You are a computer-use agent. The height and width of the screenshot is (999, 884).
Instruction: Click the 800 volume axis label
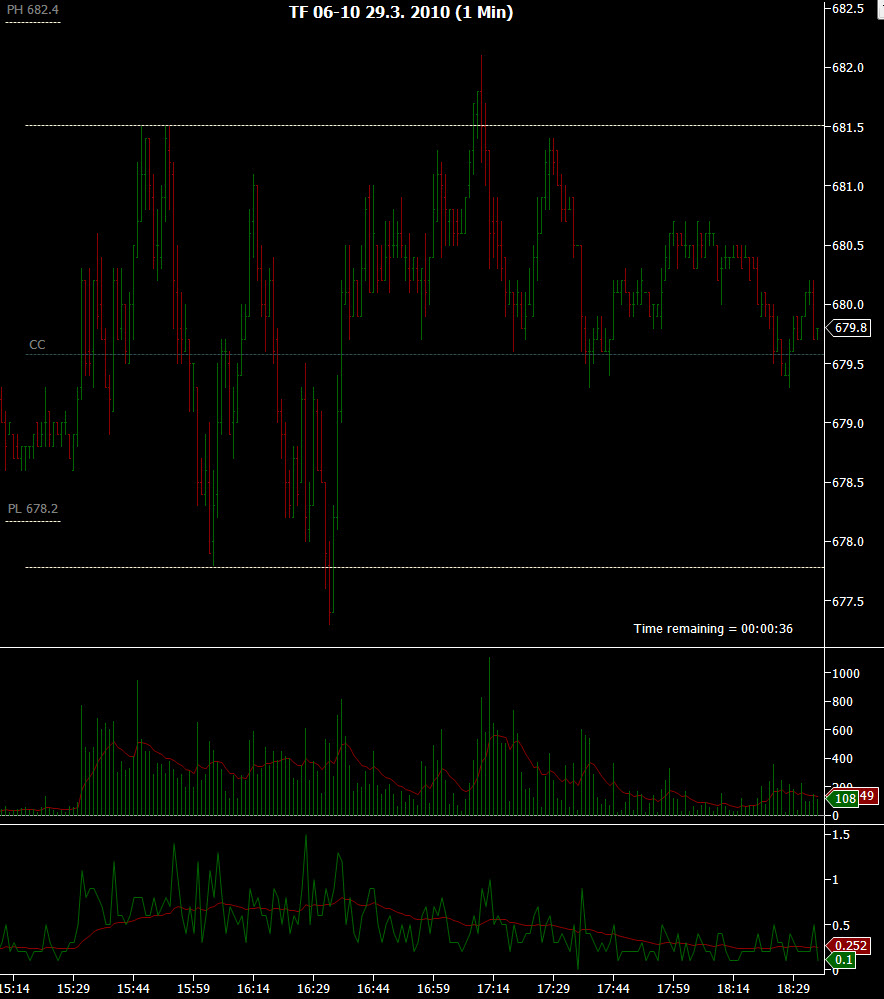(x=843, y=701)
